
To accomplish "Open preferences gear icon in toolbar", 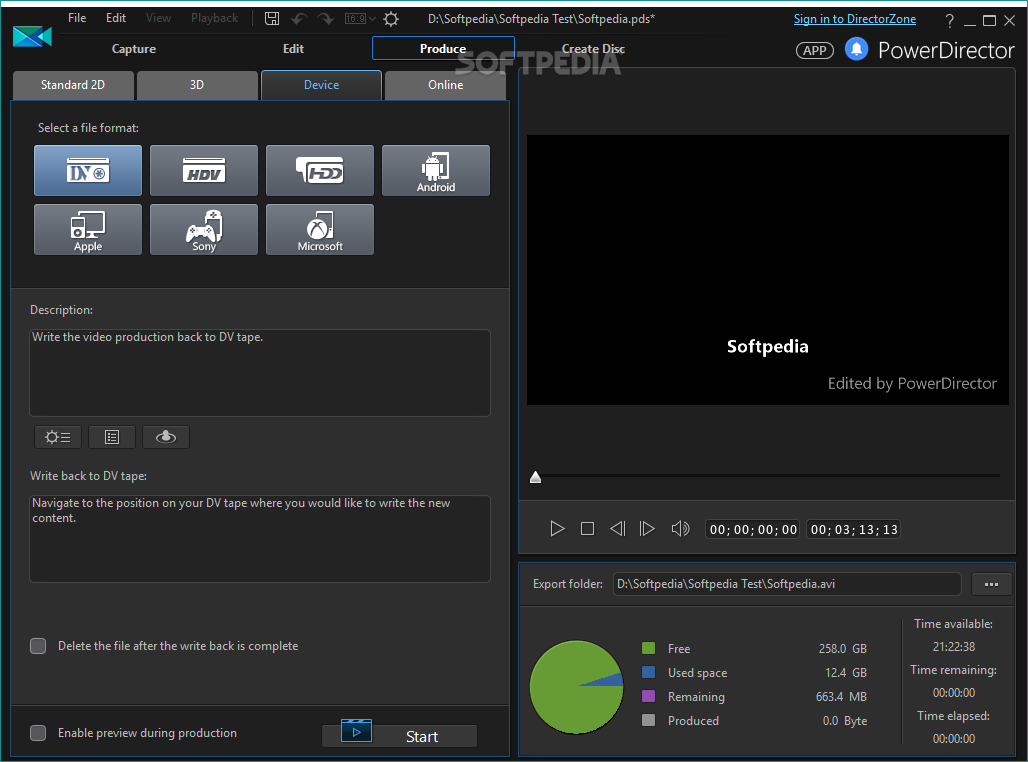I will (x=391, y=18).
